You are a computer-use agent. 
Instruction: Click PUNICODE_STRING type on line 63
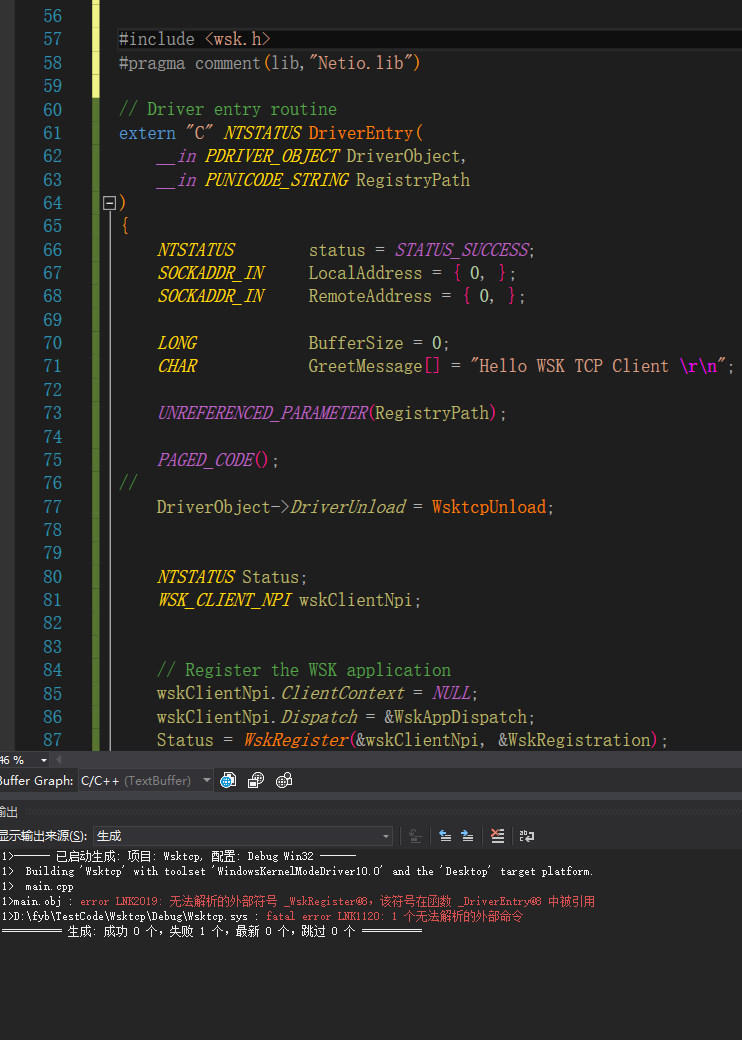click(x=277, y=180)
